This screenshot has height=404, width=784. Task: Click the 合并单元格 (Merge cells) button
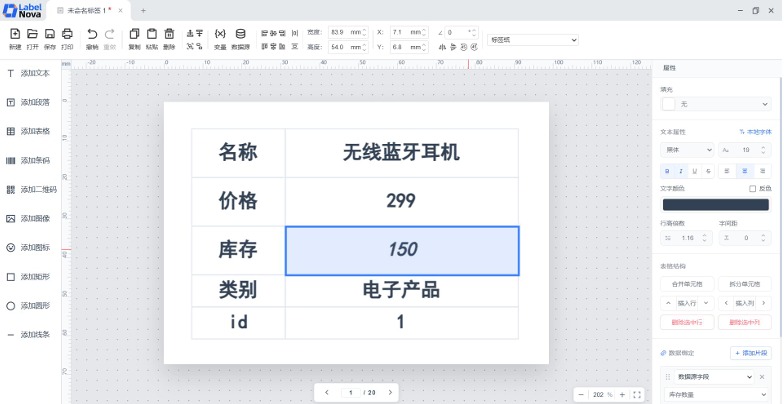click(x=687, y=284)
